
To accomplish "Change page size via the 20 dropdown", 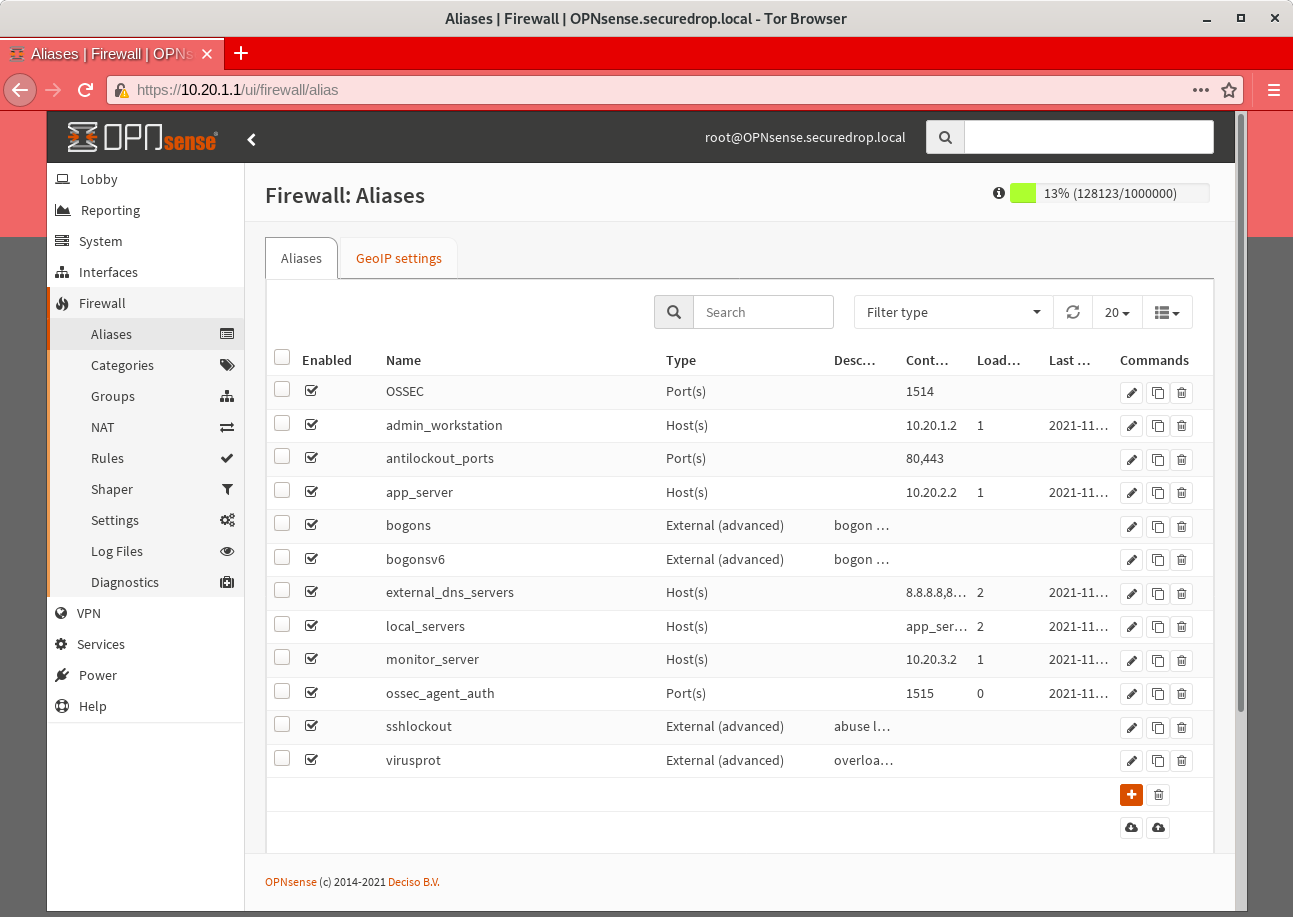I will coord(1117,312).
